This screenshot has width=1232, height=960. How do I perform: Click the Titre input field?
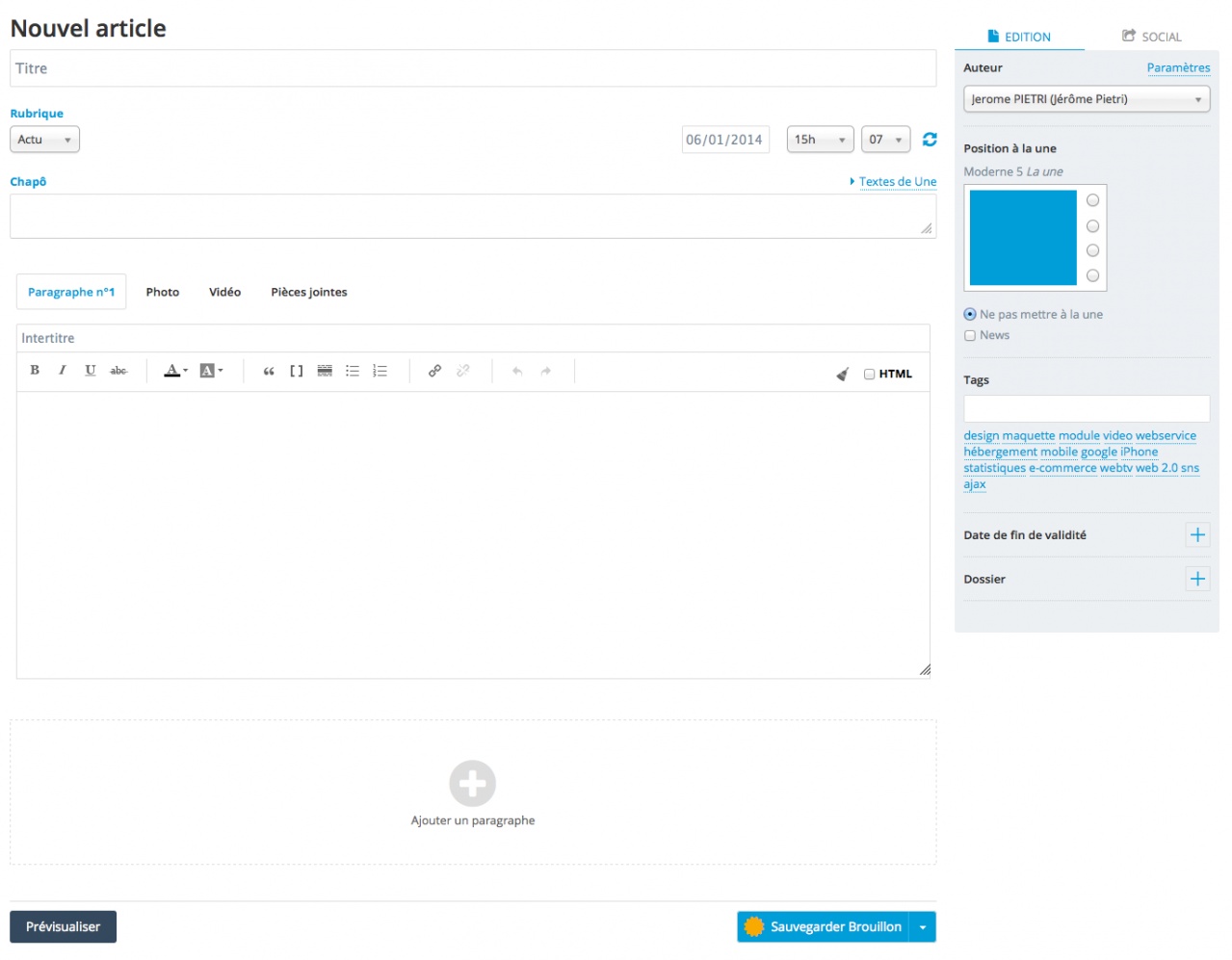tap(472, 69)
